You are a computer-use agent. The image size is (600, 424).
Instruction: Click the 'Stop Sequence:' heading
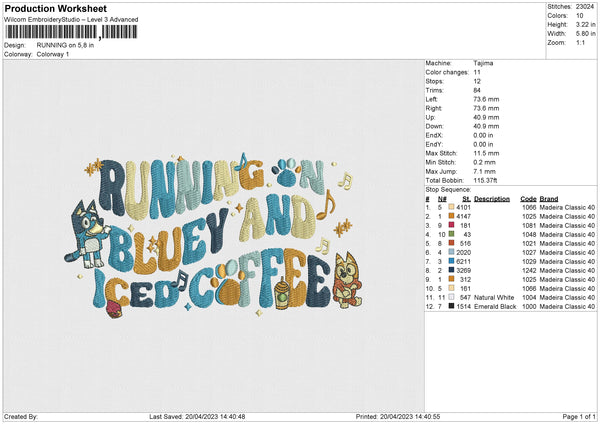(448, 189)
